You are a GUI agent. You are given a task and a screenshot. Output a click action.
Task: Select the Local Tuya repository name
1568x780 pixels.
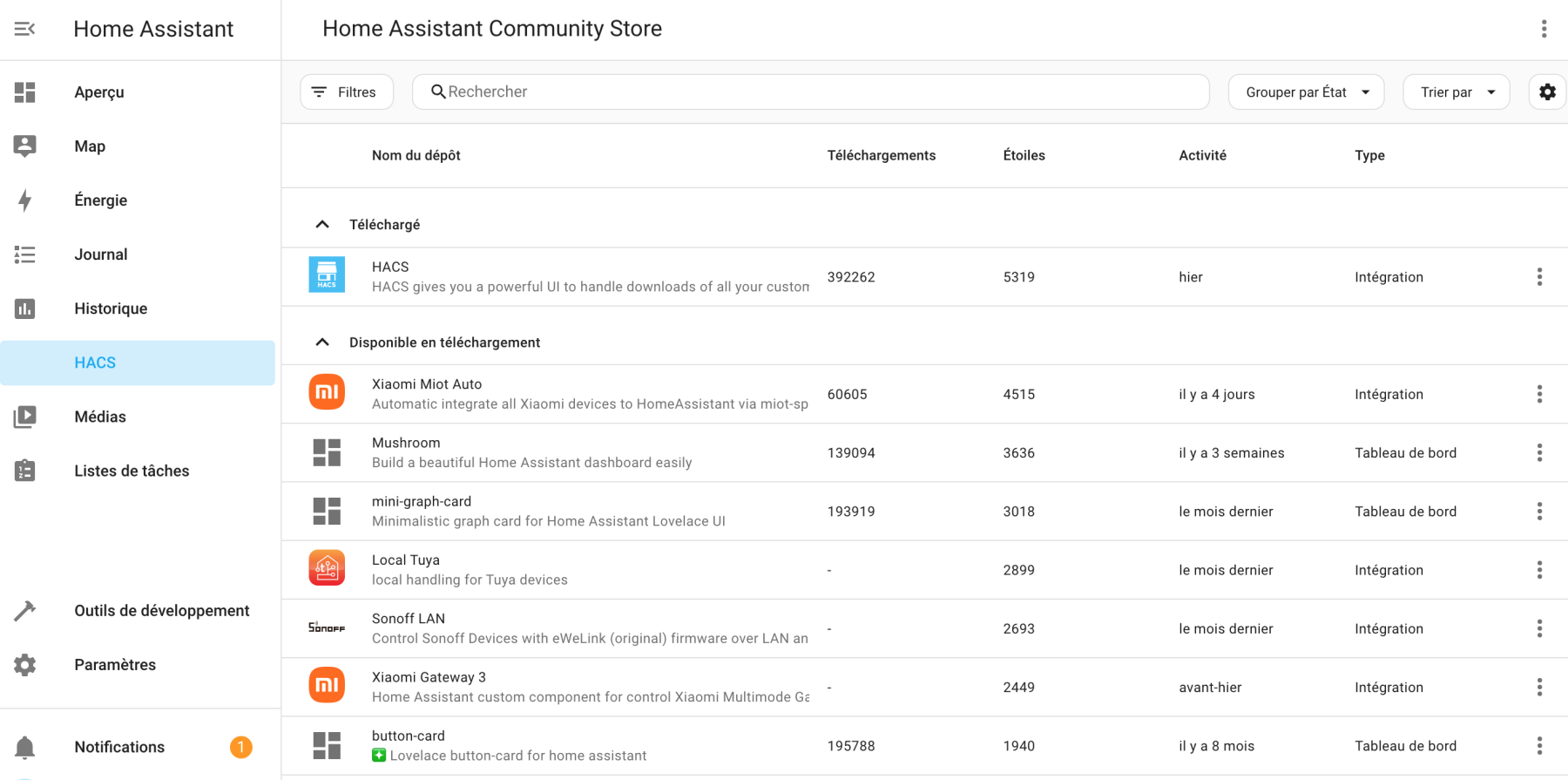point(406,560)
